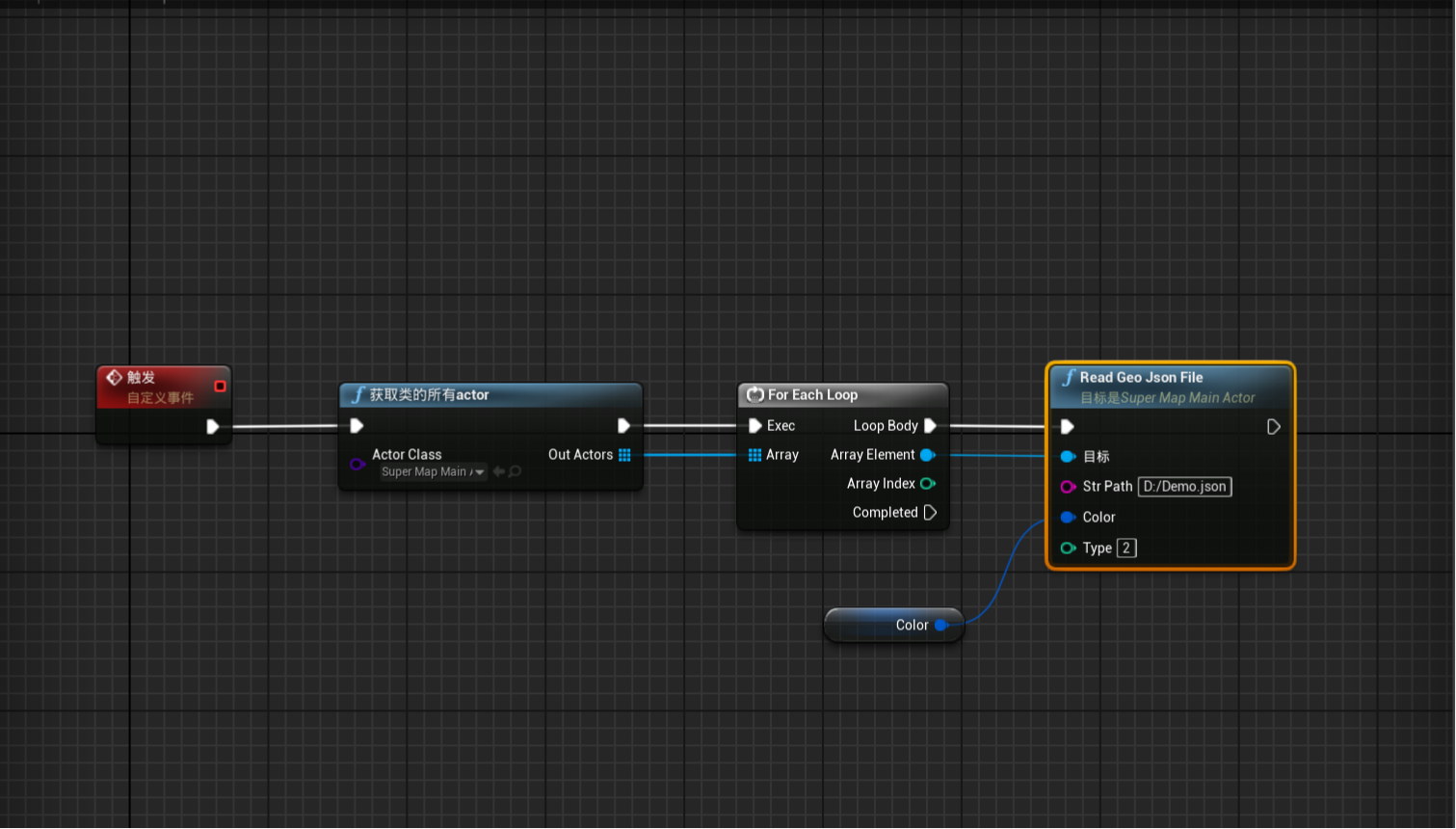This screenshot has width=1456, height=829.
Task: Click the Loop Body exec pin
Action: (x=929, y=425)
